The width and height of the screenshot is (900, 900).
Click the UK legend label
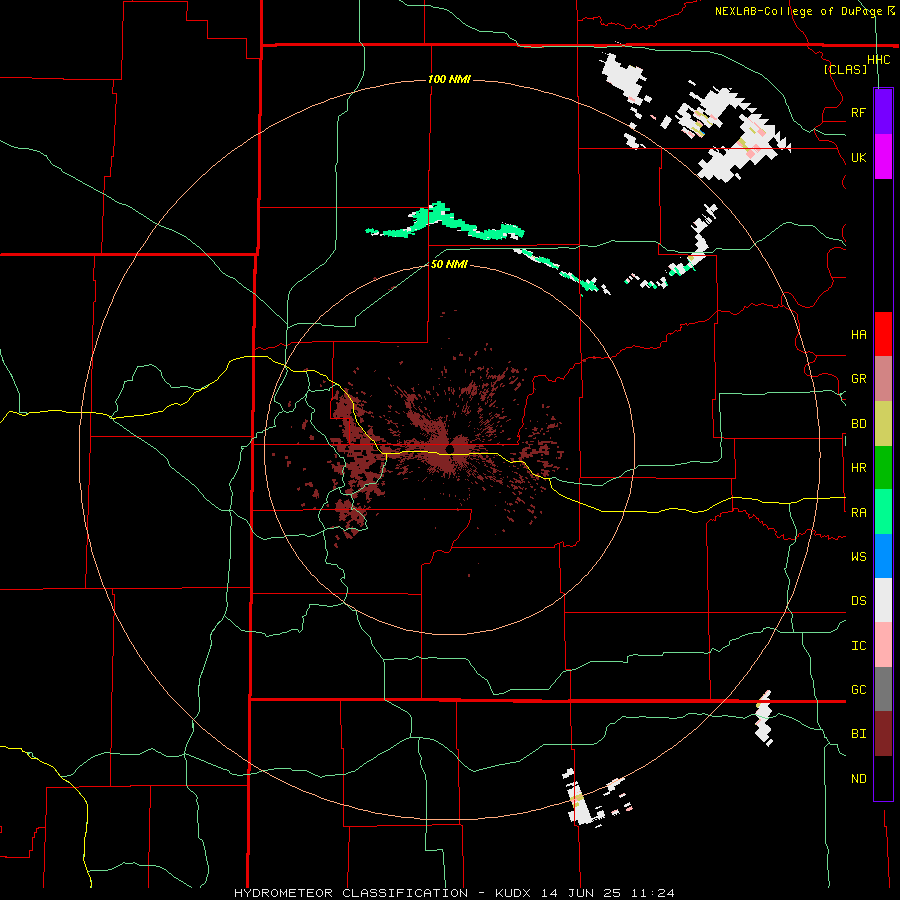click(858, 157)
